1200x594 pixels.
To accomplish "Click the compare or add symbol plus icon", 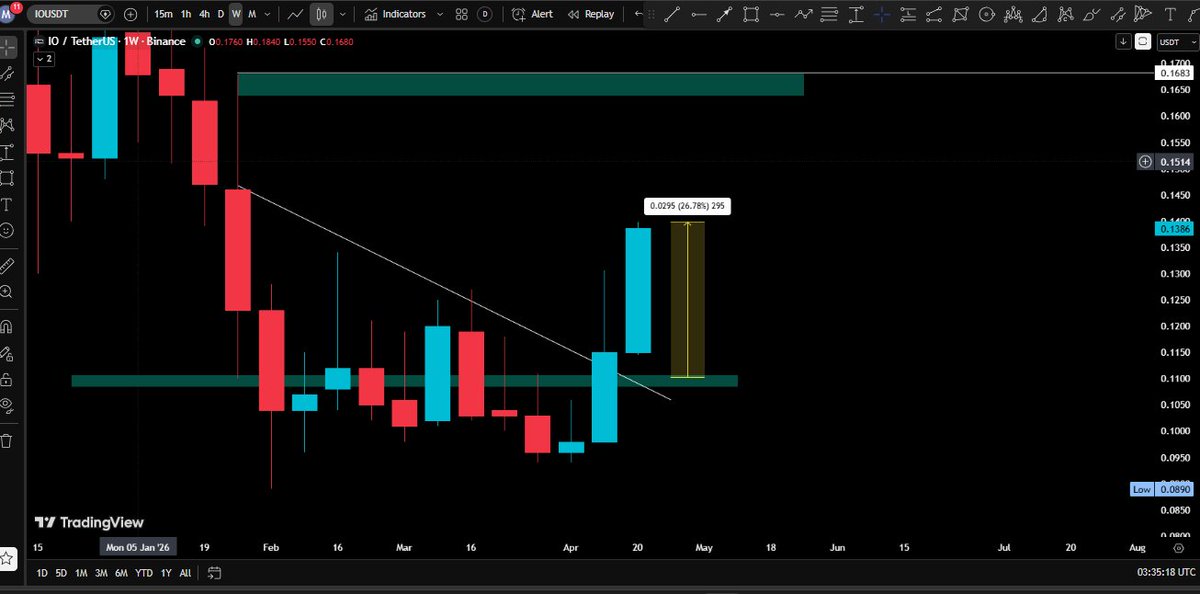I will (x=132, y=14).
